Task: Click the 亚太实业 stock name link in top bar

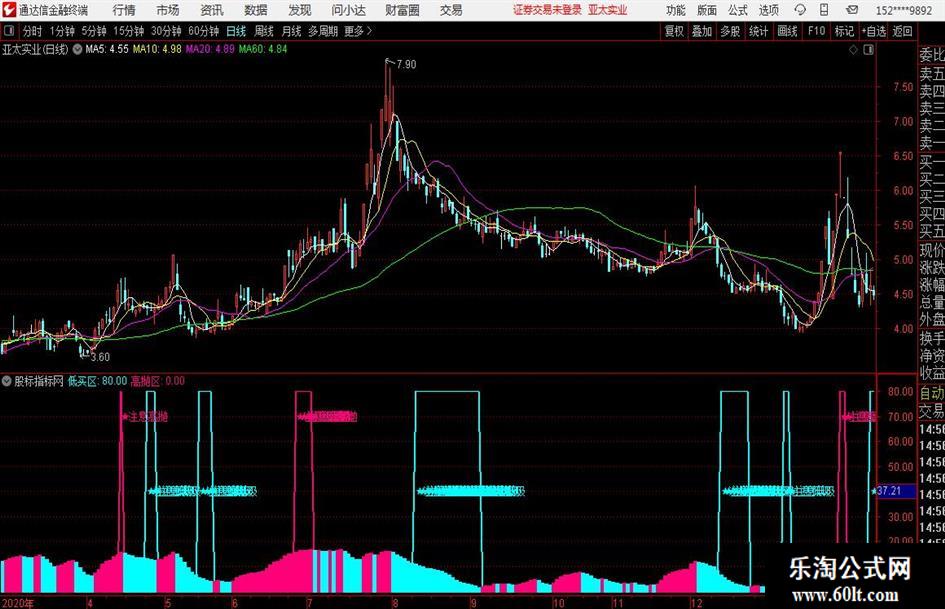Action: tap(608, 10)
